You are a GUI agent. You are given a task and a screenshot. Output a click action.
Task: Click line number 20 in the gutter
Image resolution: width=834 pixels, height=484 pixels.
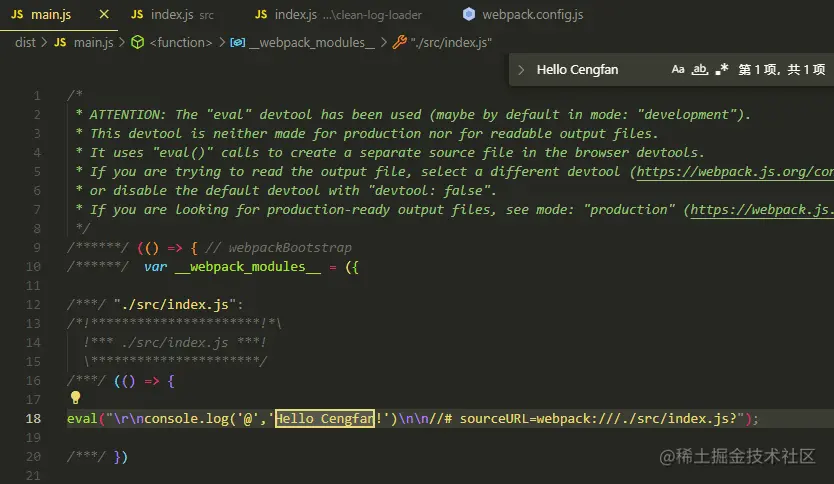pos(33,456)
